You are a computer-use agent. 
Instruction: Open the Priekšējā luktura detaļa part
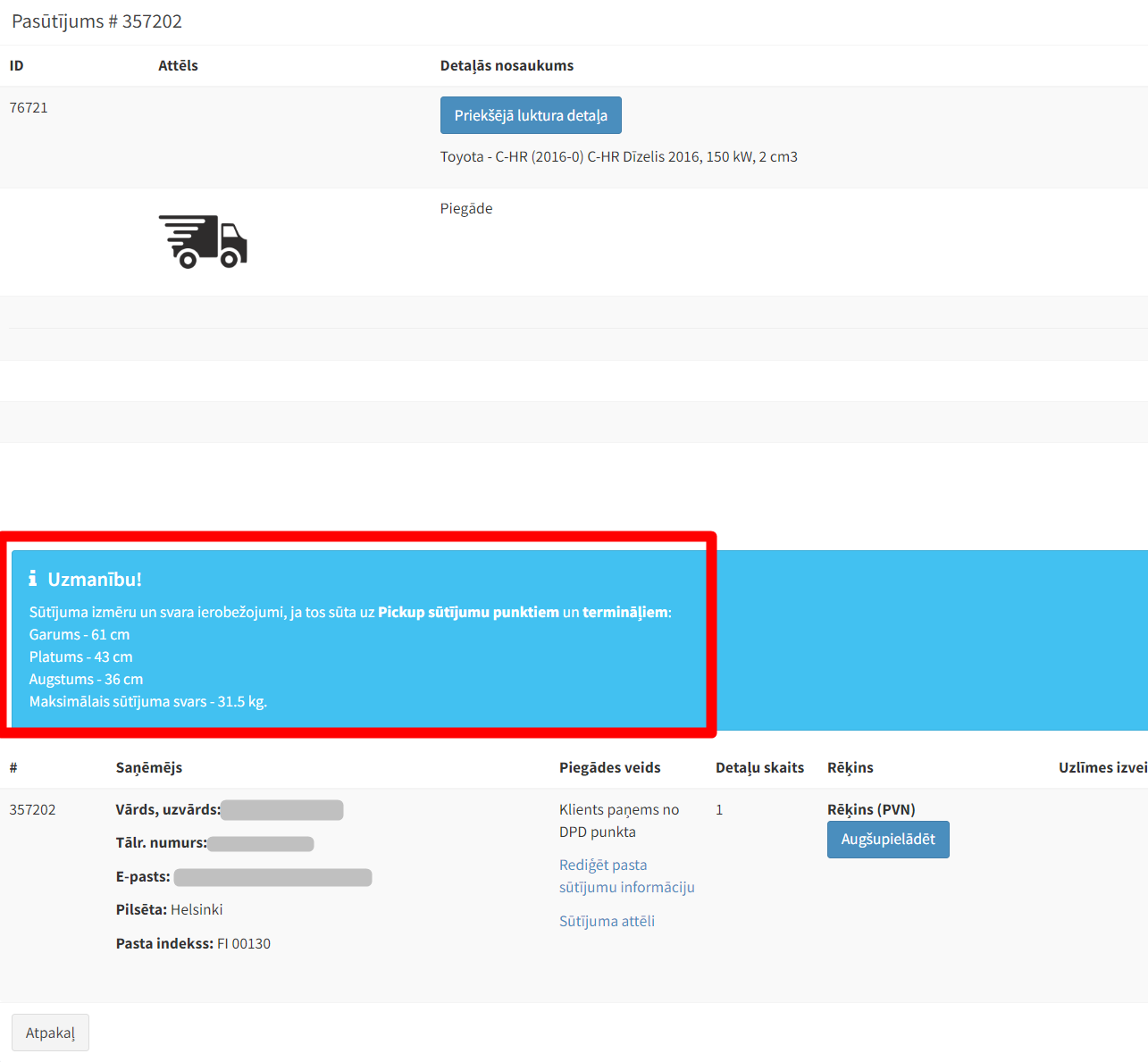pyautogui.click(x=531, y=115)
